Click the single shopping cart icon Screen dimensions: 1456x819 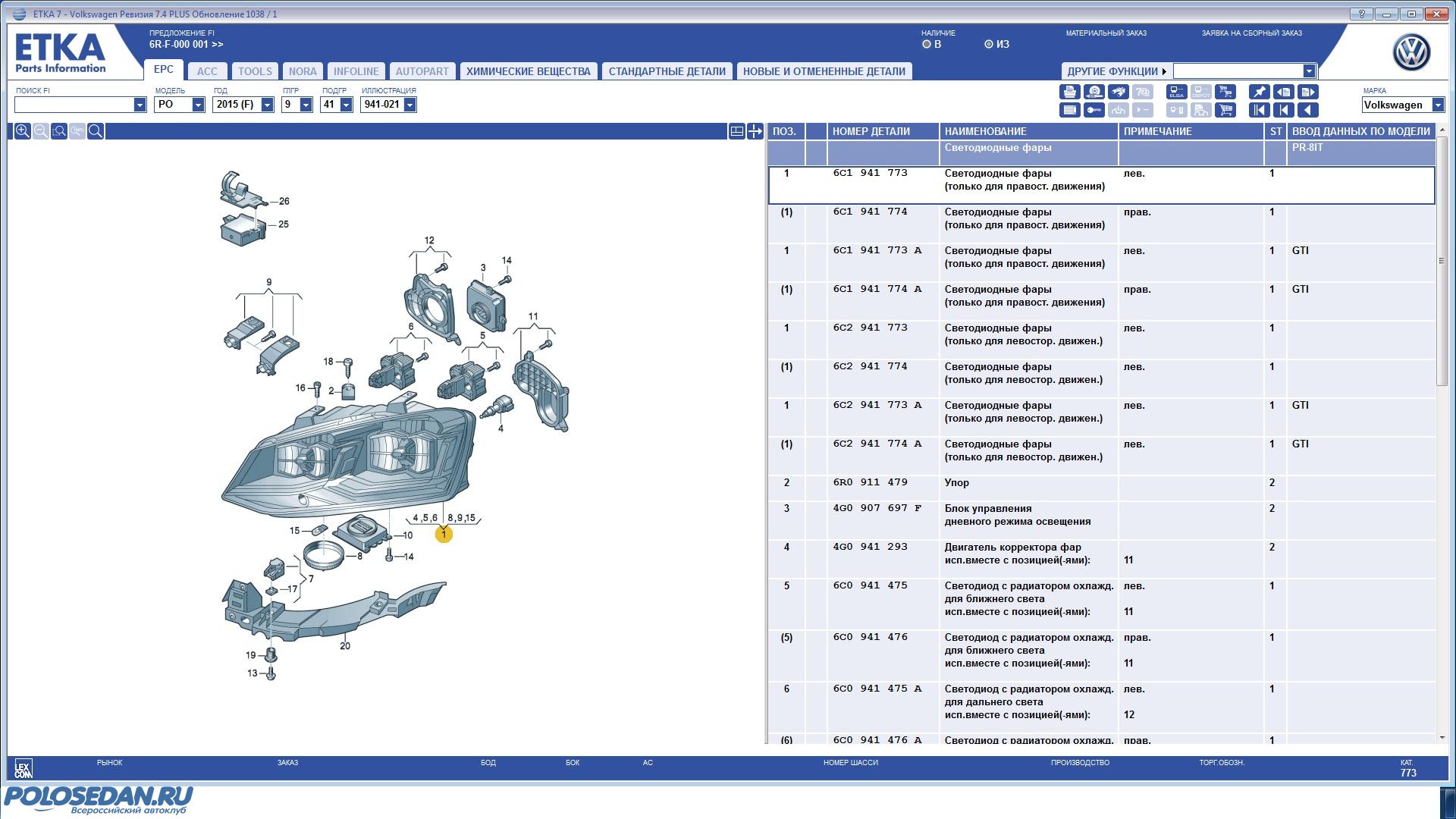pyautogui.click(x=1225, y=110)
